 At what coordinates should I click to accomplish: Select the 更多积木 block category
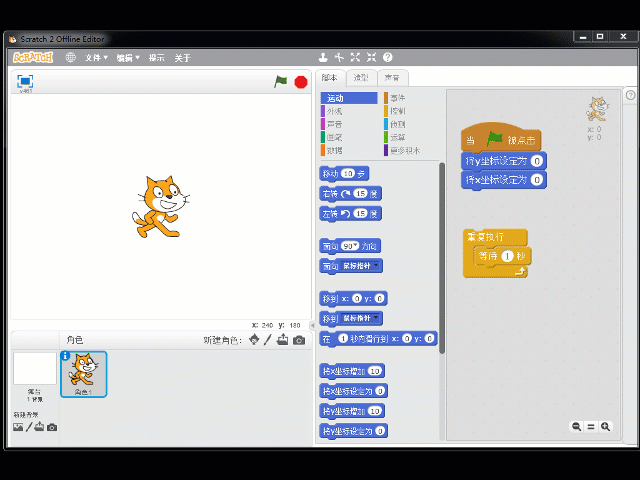pos(411,150)
